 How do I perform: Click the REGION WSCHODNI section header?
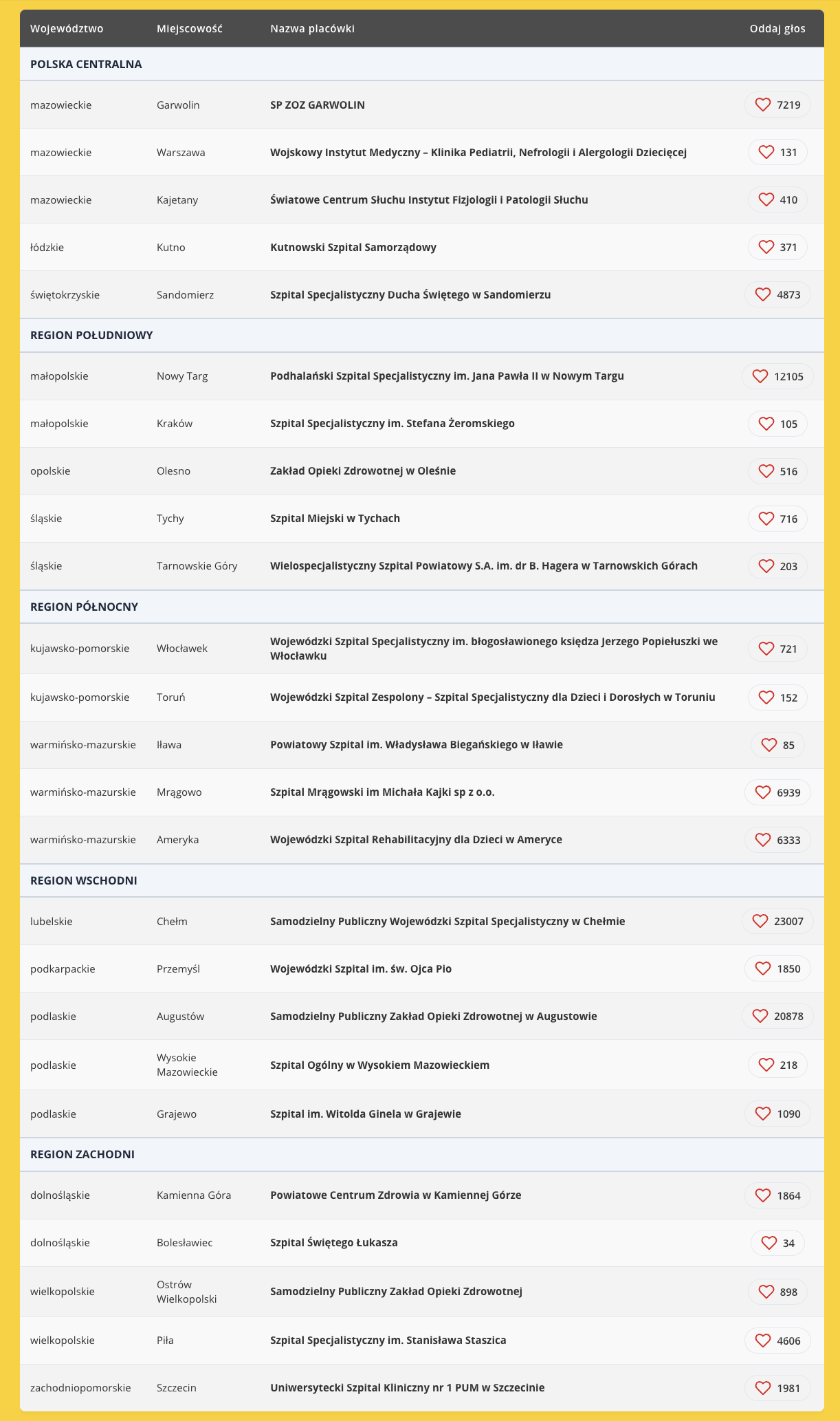tap(84, 880)
